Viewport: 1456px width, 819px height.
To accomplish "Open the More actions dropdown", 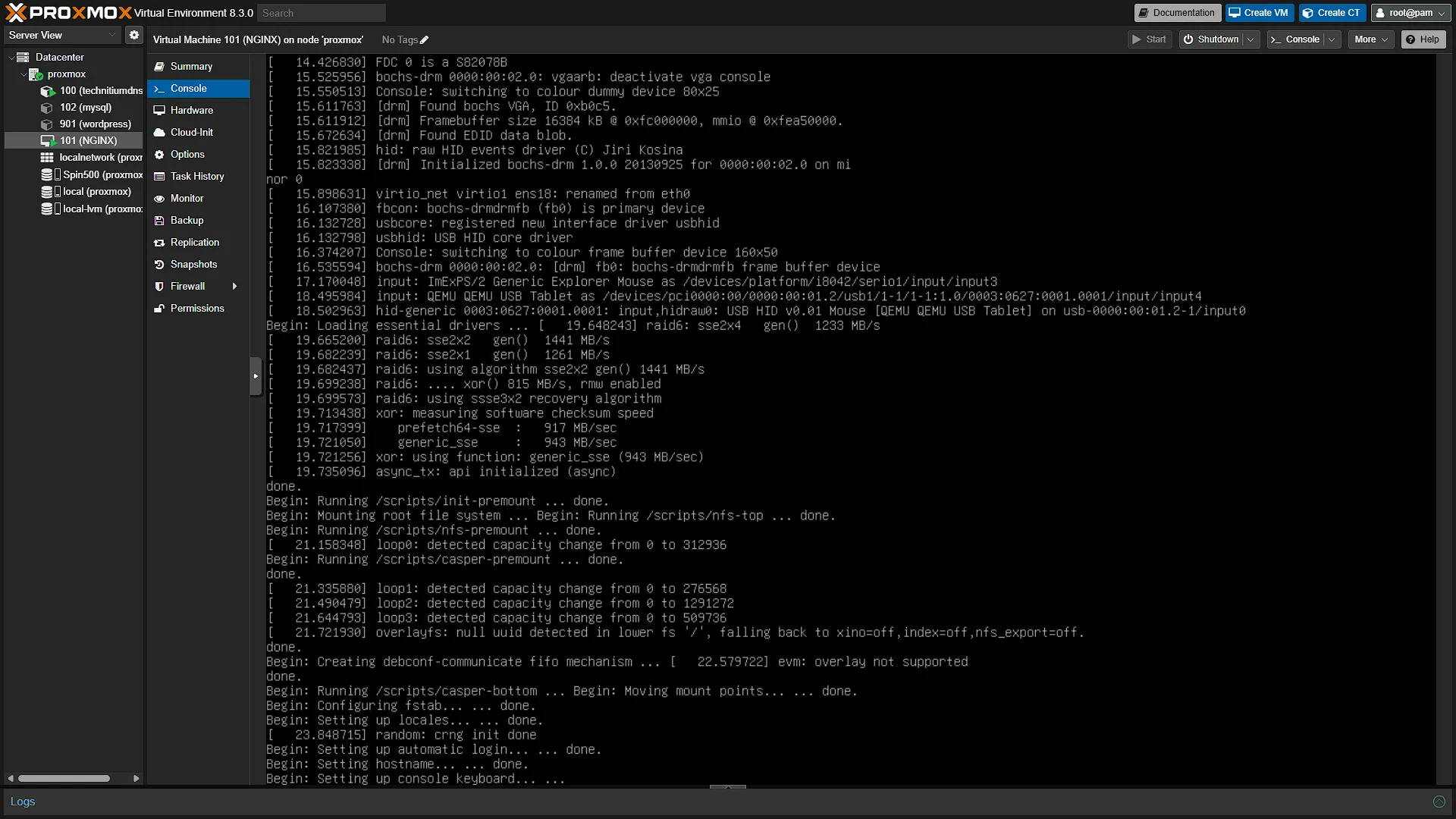I will pyautogui.click(x=1371, y=39).
